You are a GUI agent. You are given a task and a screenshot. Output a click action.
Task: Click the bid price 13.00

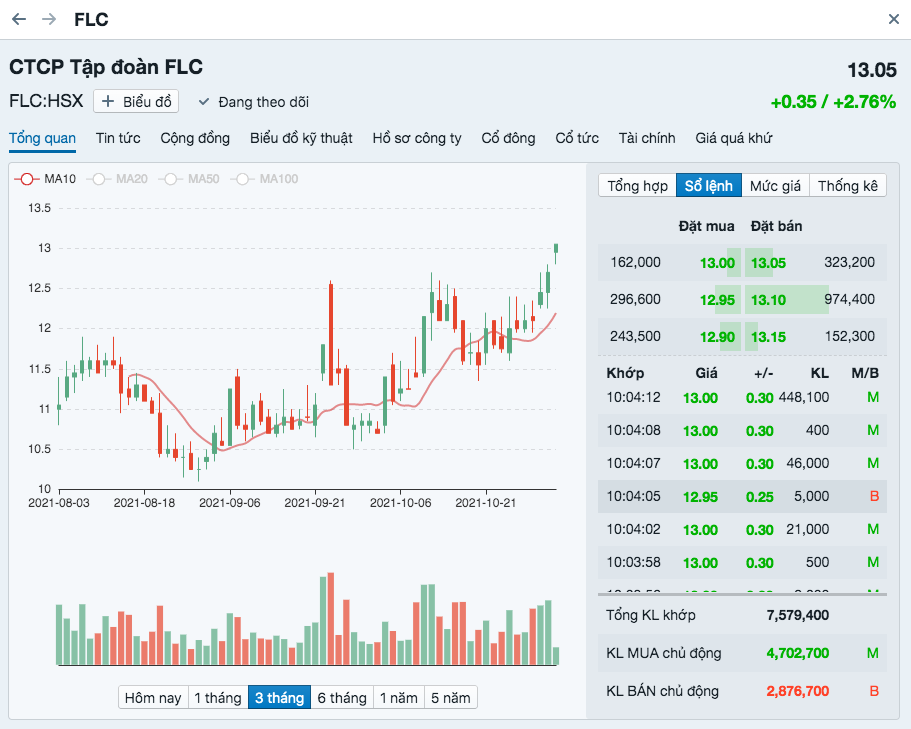(717, 263)
